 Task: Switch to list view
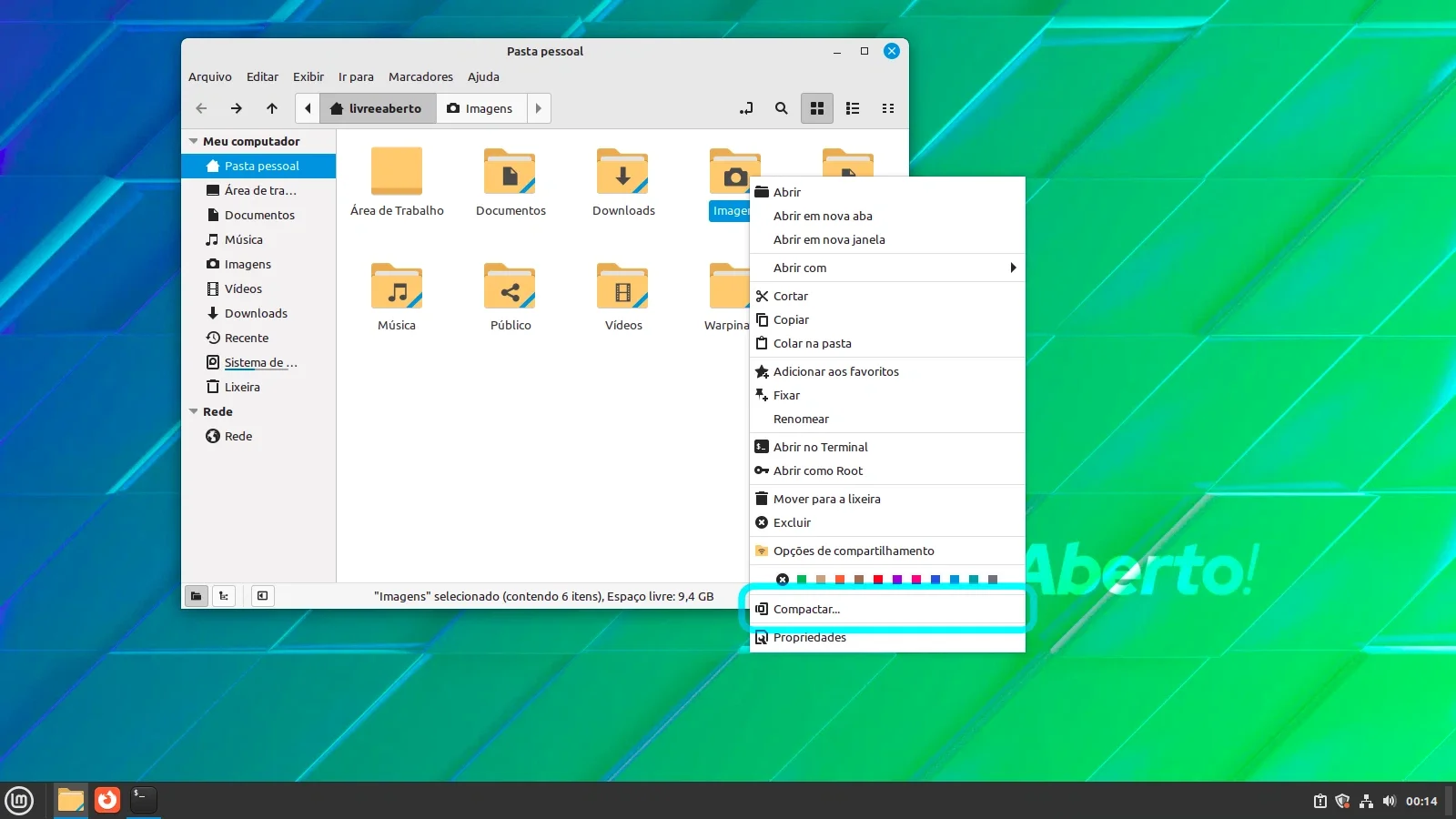853,108
